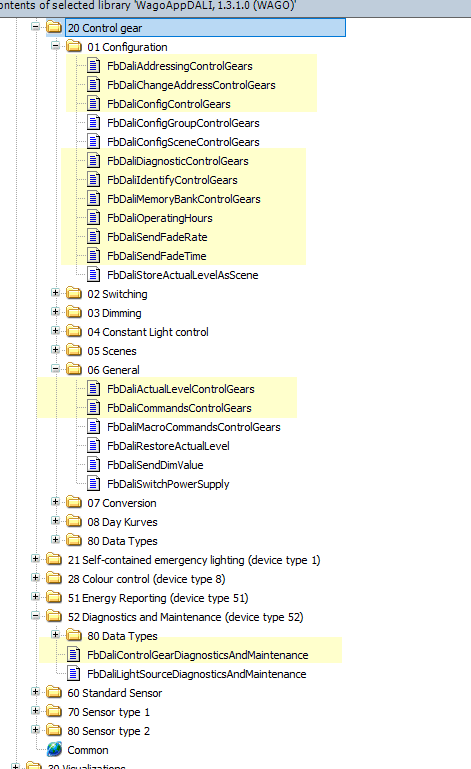
Task: Select the '05 Scenes' label
Action: (112, 351)
